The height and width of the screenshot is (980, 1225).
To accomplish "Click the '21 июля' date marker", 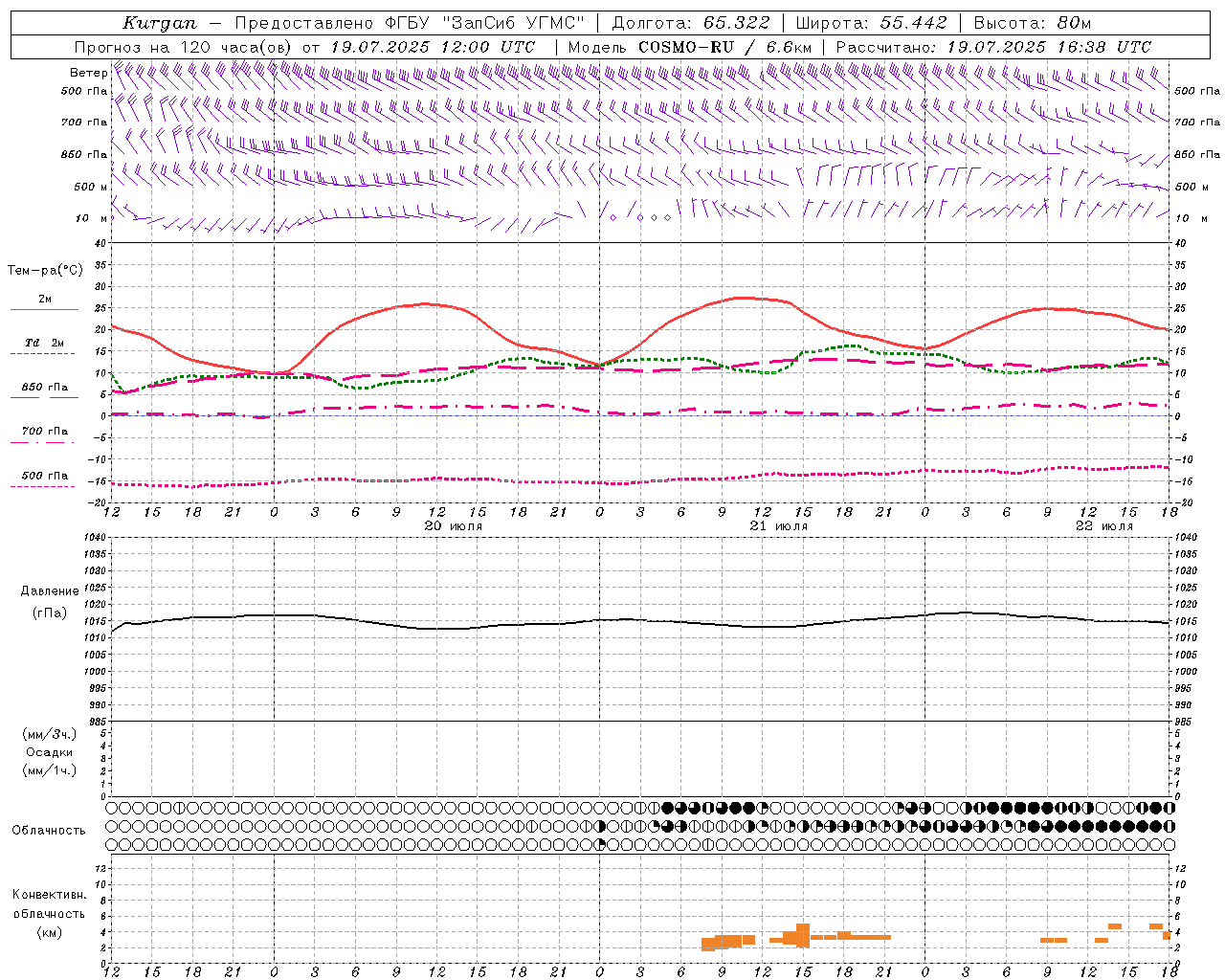I will 779,526.
